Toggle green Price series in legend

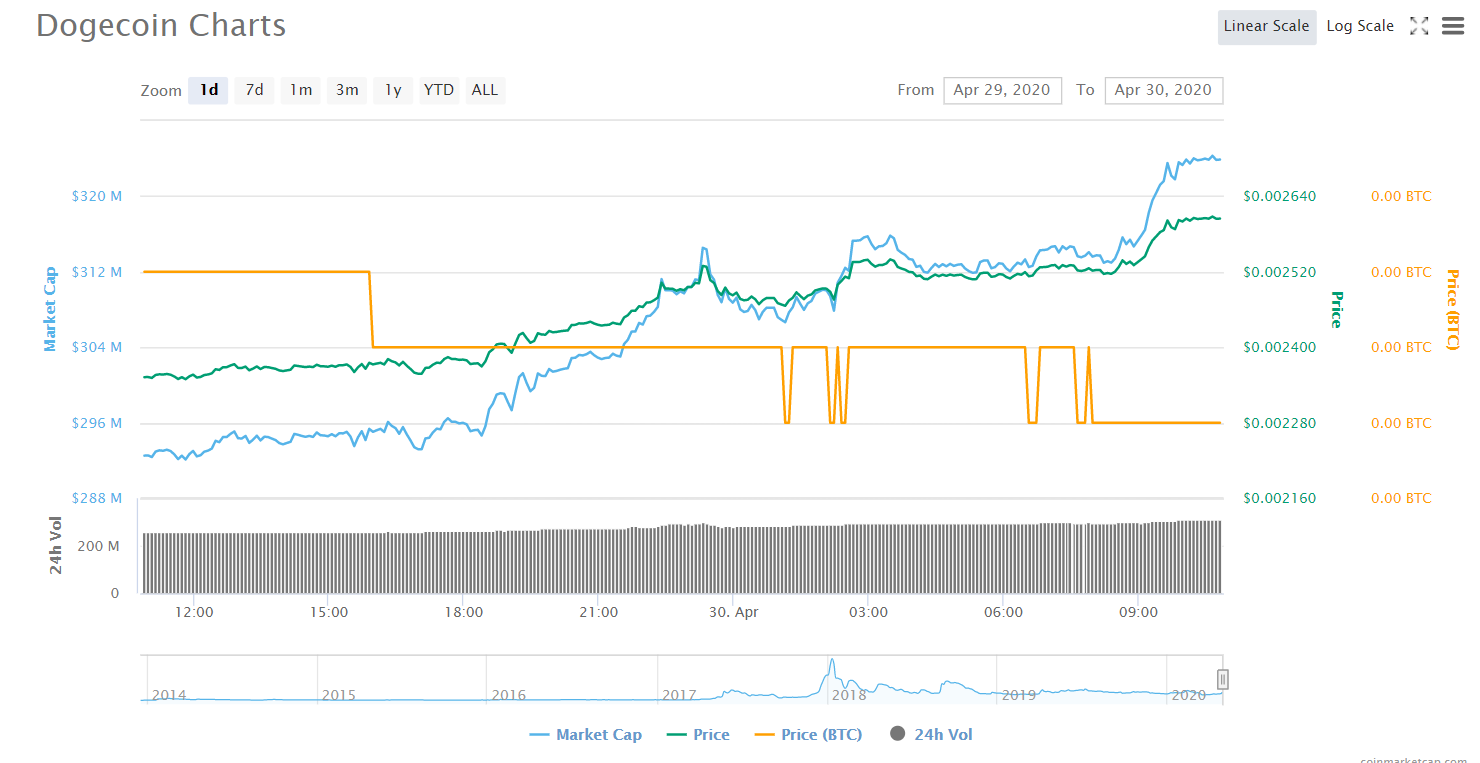pos(698,735)
